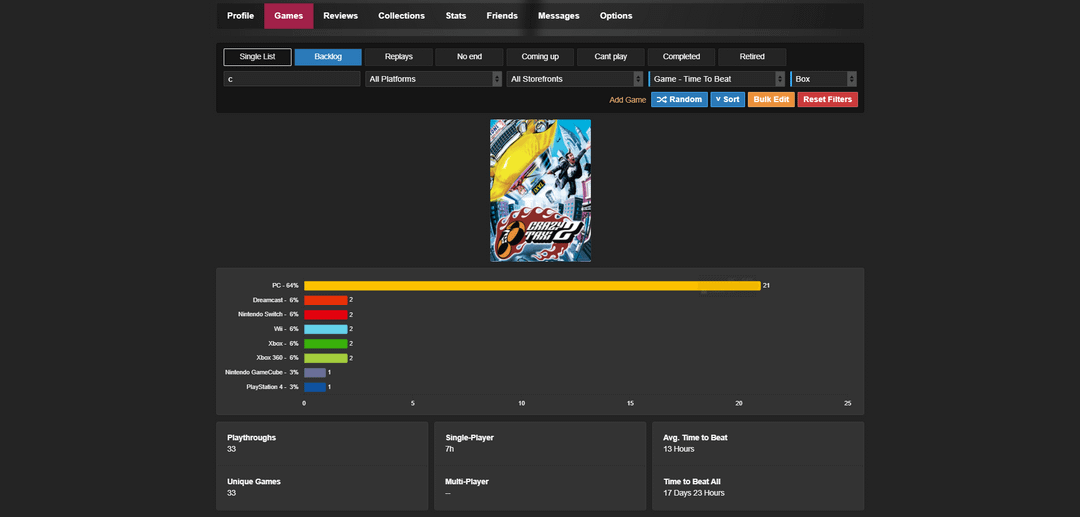
Task: Go to the Profile tab
Action: click(x=240, y=16)
